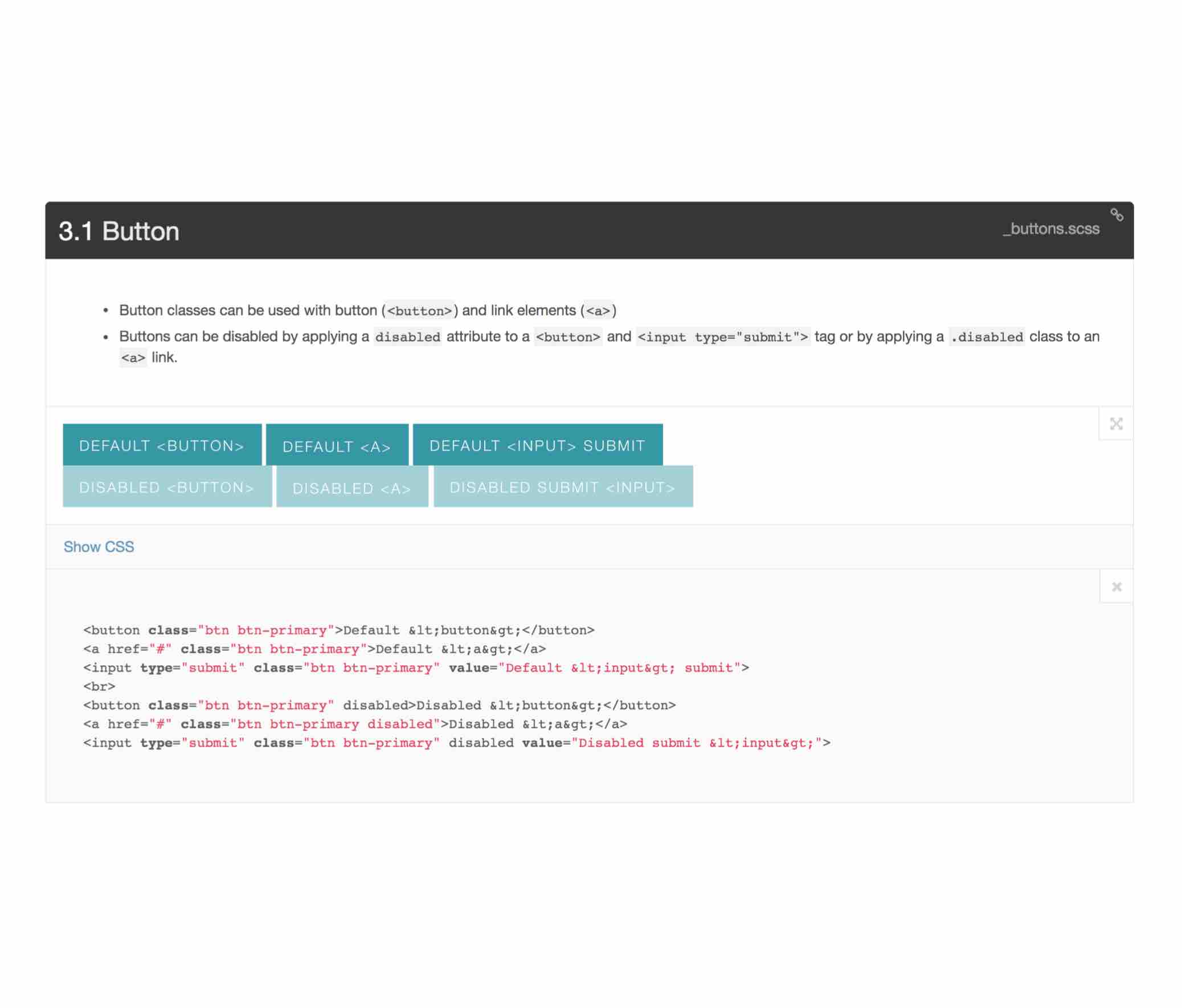Click the 'disabled' attribute inline code
1182x1008 pixels.
tap(407, 337)
